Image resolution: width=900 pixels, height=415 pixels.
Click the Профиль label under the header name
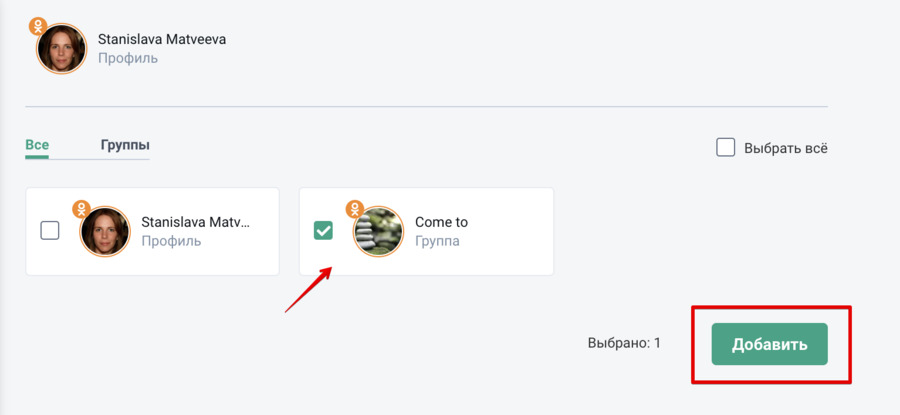[128, 58]
